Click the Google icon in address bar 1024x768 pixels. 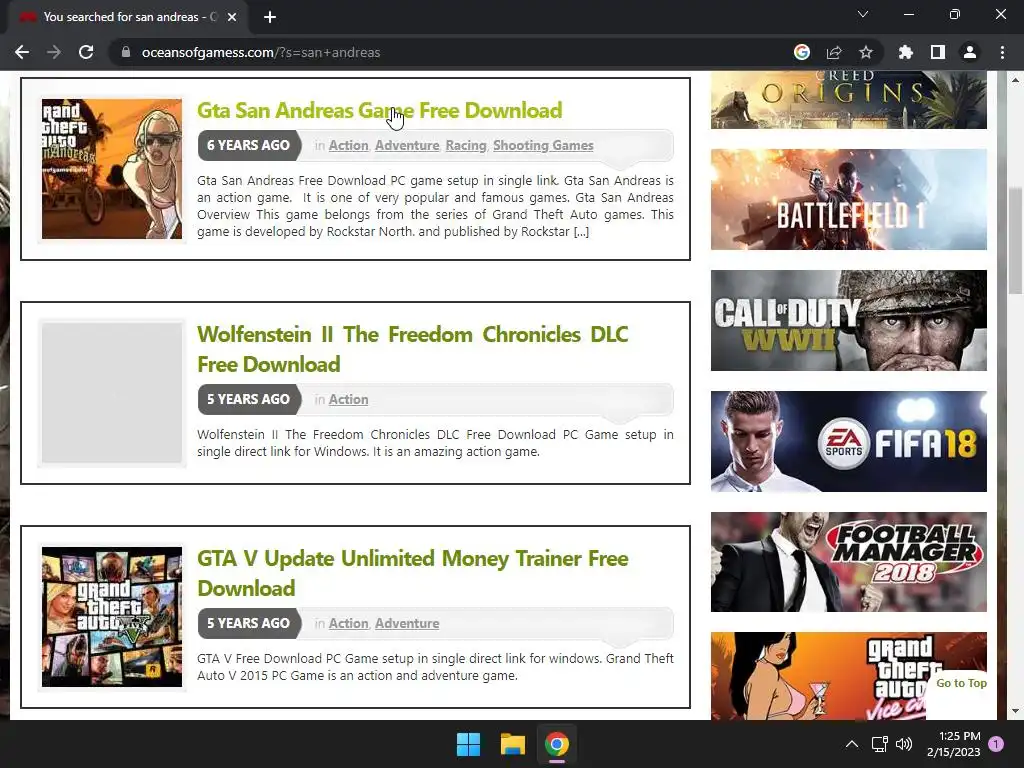[x=802, y=52]
